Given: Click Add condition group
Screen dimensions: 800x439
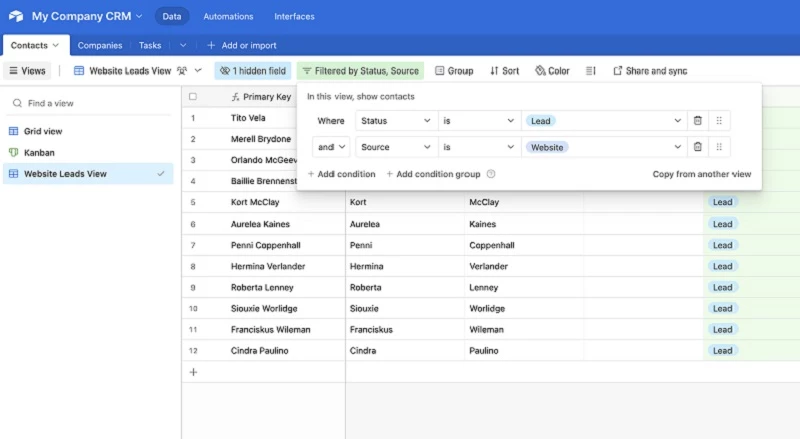Looking at the screenshot, I should click(x=433, y=174).
